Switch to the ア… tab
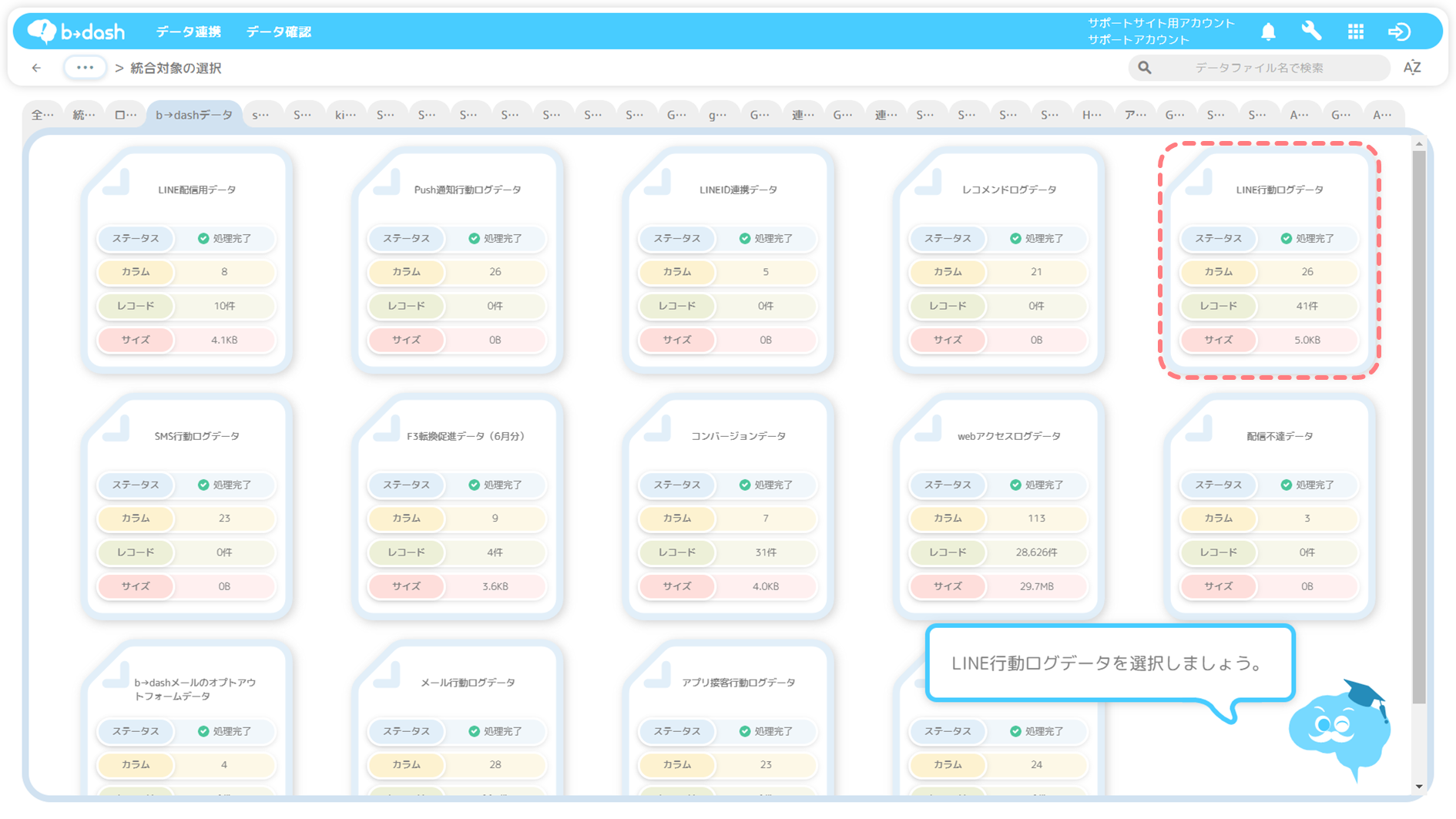1456x819 pixels. [1133, 115]
